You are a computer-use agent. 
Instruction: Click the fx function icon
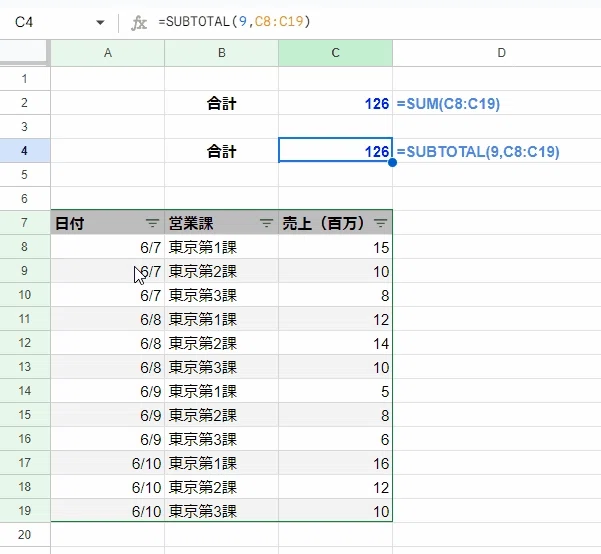[139, 23]
